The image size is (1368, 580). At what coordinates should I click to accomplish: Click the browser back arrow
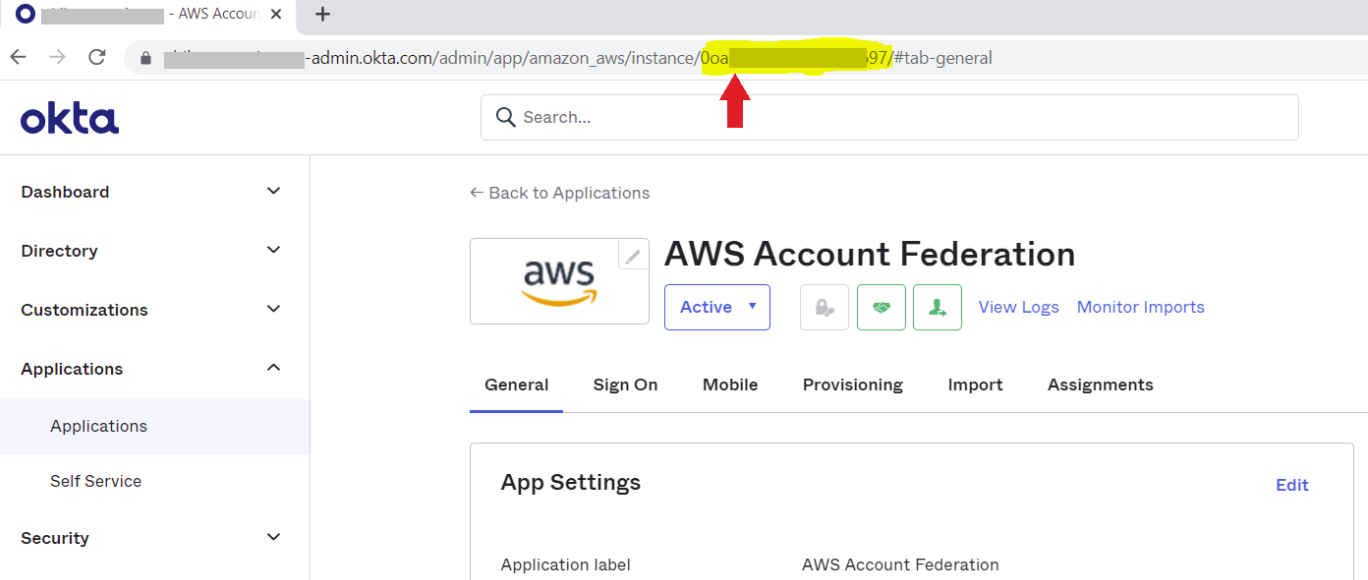(x=18, y=57)
